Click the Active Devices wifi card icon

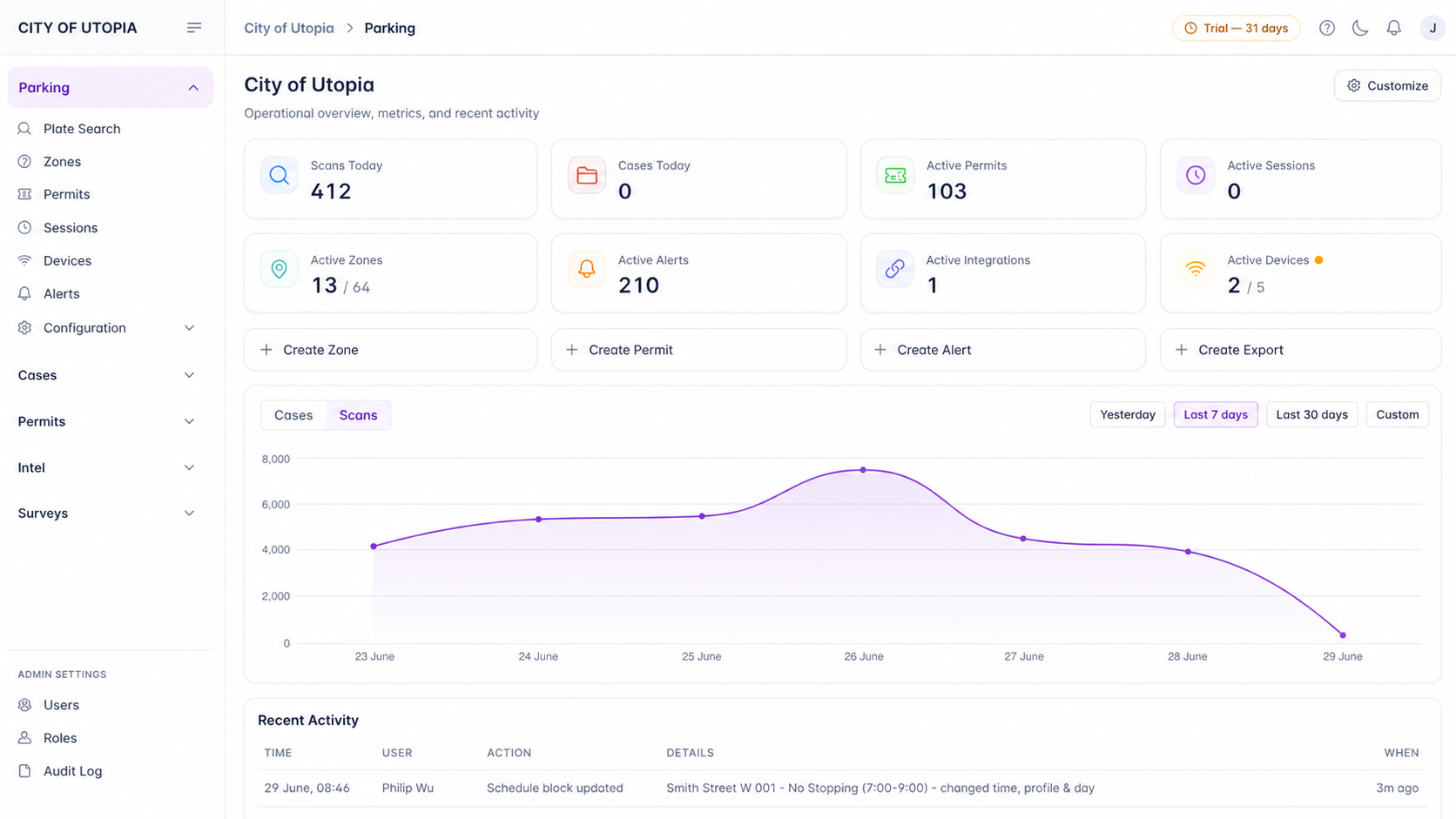point(1196,269)
